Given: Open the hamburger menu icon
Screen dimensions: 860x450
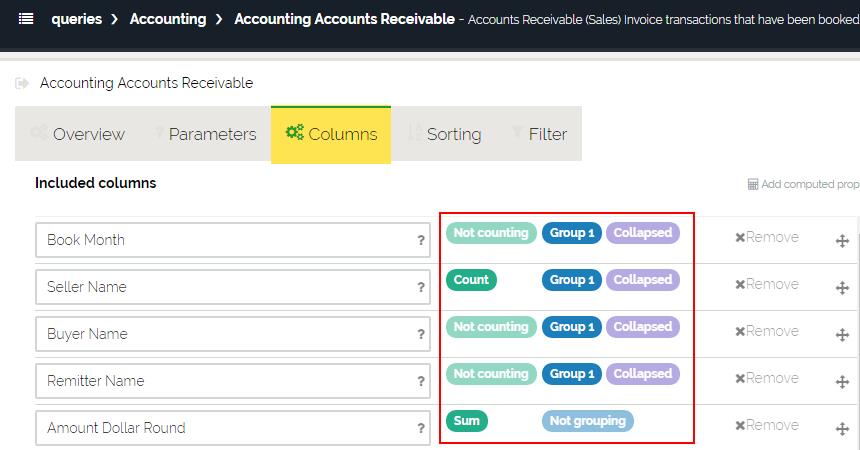Looking at the screenshot, I should click(26, 19).
